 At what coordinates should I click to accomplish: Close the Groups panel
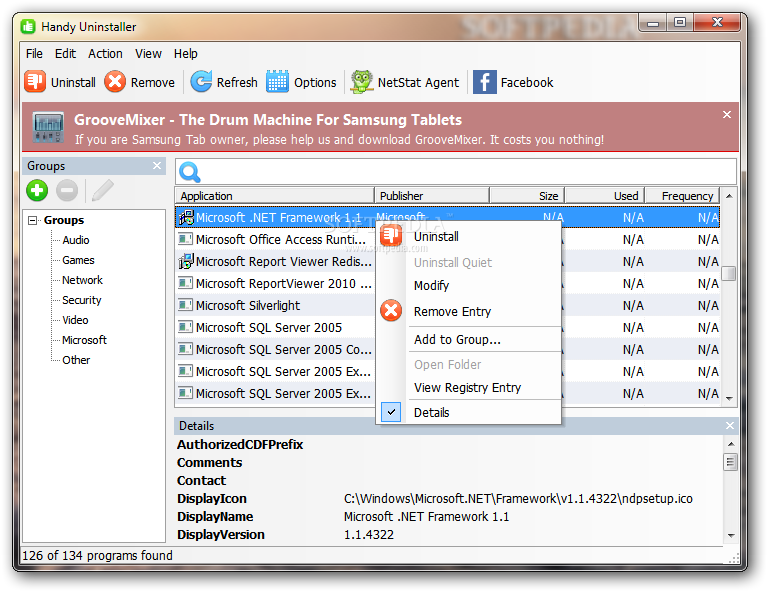coord(157,166)
